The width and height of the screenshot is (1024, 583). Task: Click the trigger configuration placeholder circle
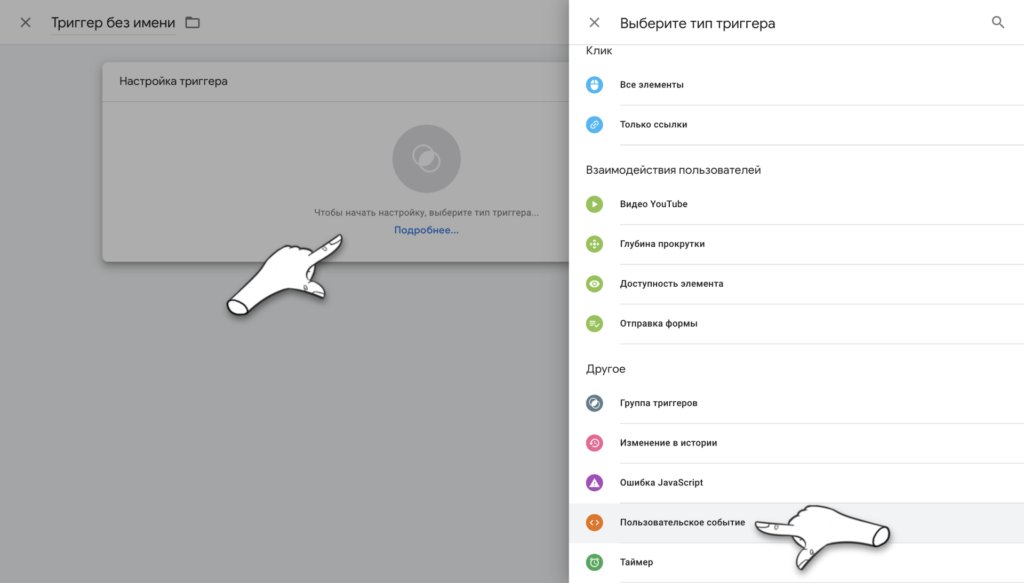[x=426, y=158]
